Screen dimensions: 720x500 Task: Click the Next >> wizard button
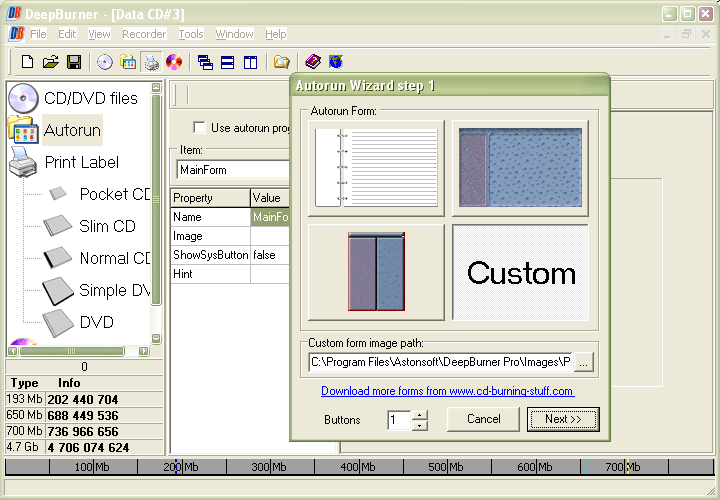click(x=563, y=419)
